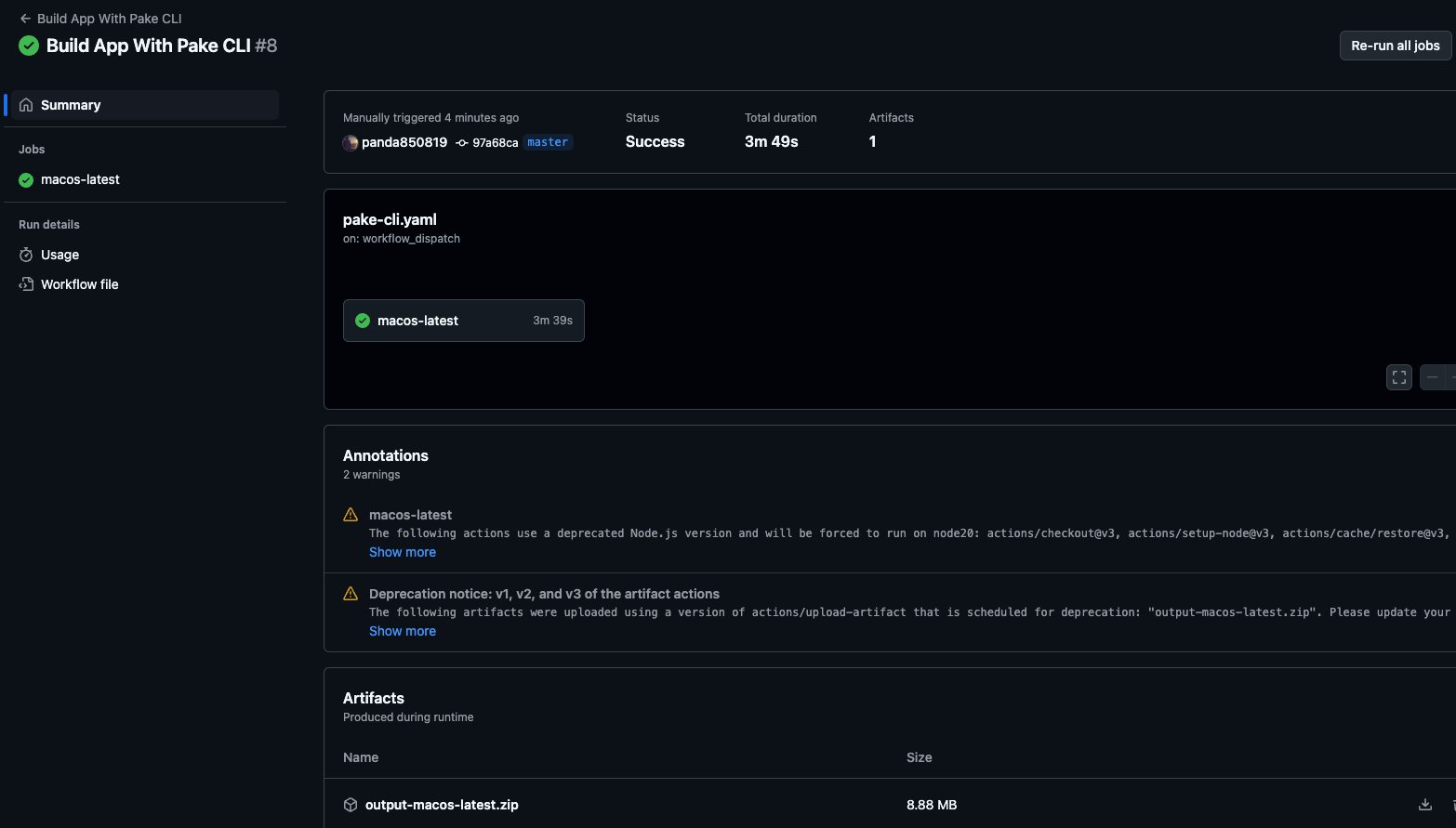
Task: Open commit 97a68ca
Action: point(495,142)
